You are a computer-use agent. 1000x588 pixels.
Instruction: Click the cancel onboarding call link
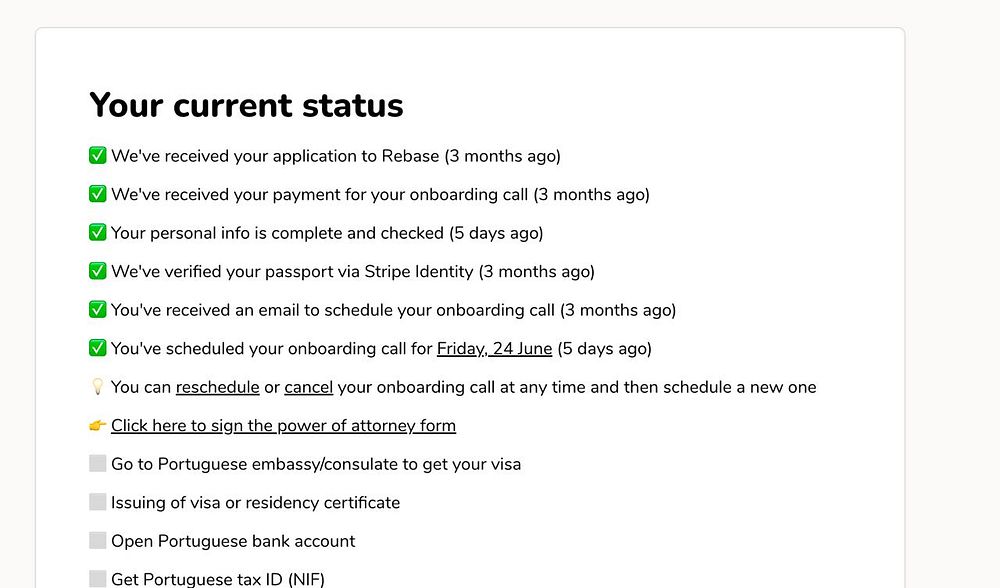tap(308, 387)
